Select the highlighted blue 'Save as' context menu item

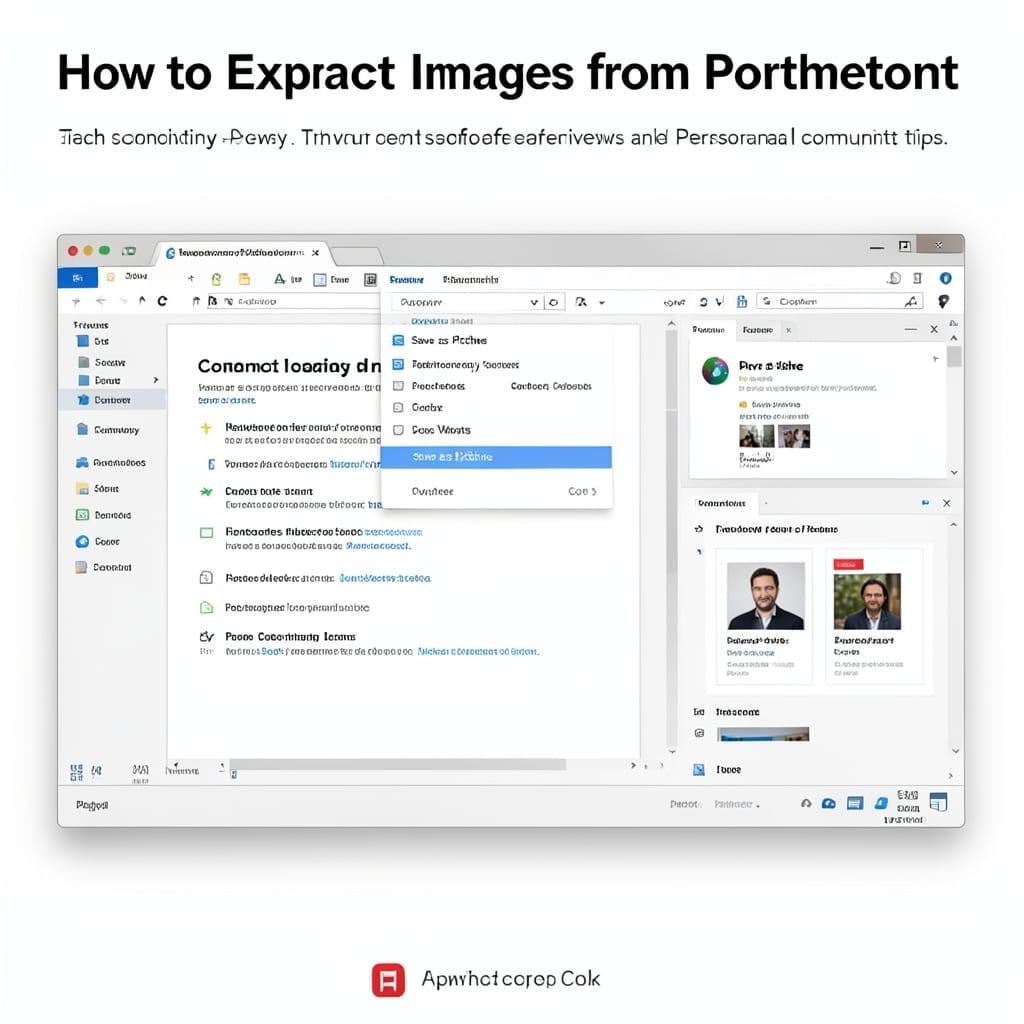[x=496, y=457]
